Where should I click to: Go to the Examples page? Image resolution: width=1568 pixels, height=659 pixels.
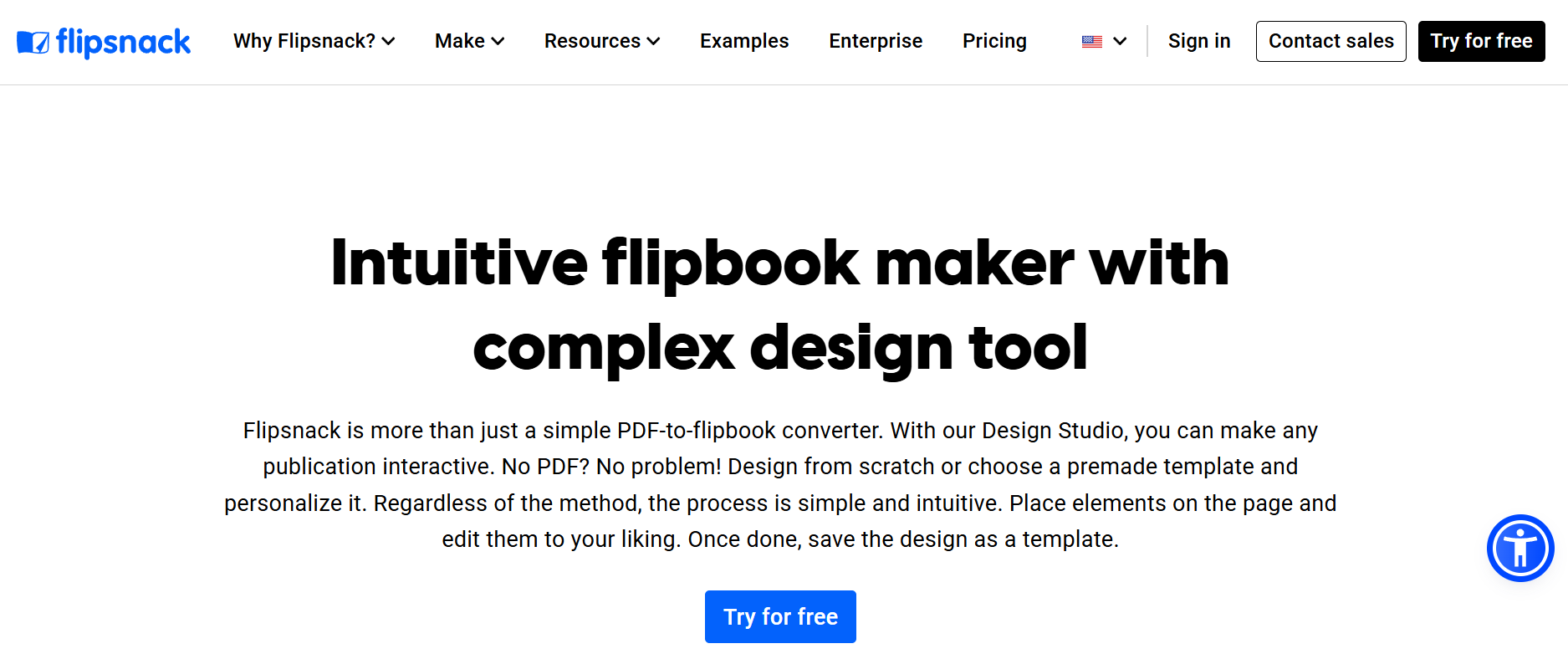(x=744, y=41)
